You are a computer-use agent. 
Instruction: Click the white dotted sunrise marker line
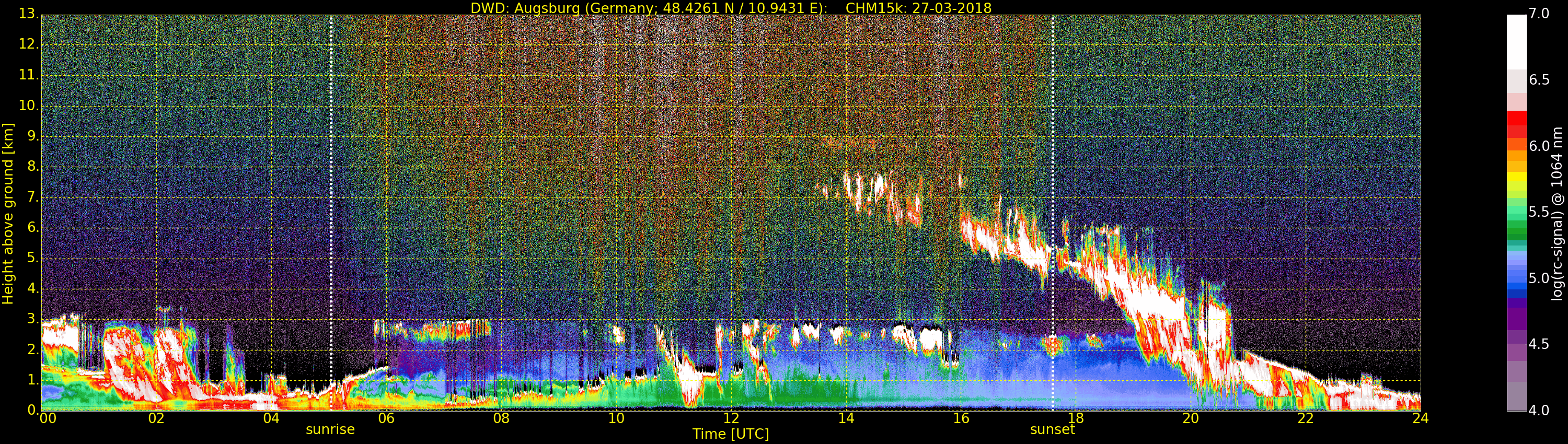330,213
